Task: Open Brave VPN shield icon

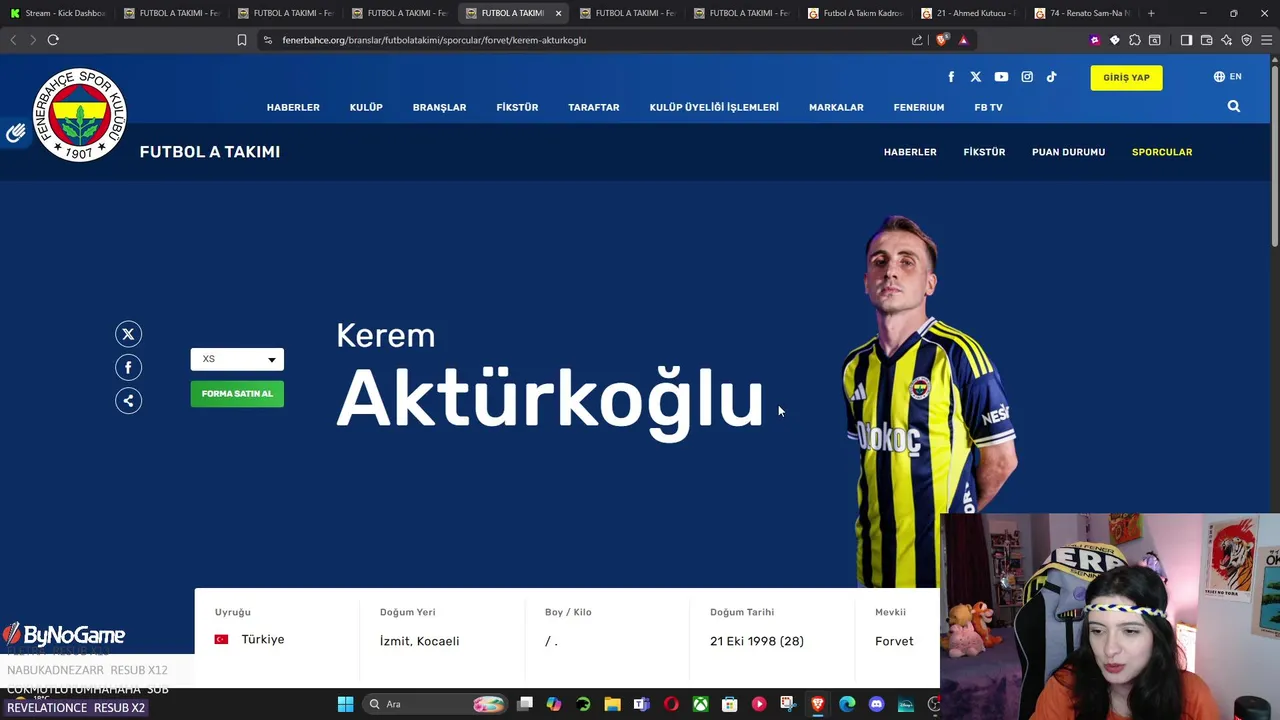Action: click(1247, 40)
